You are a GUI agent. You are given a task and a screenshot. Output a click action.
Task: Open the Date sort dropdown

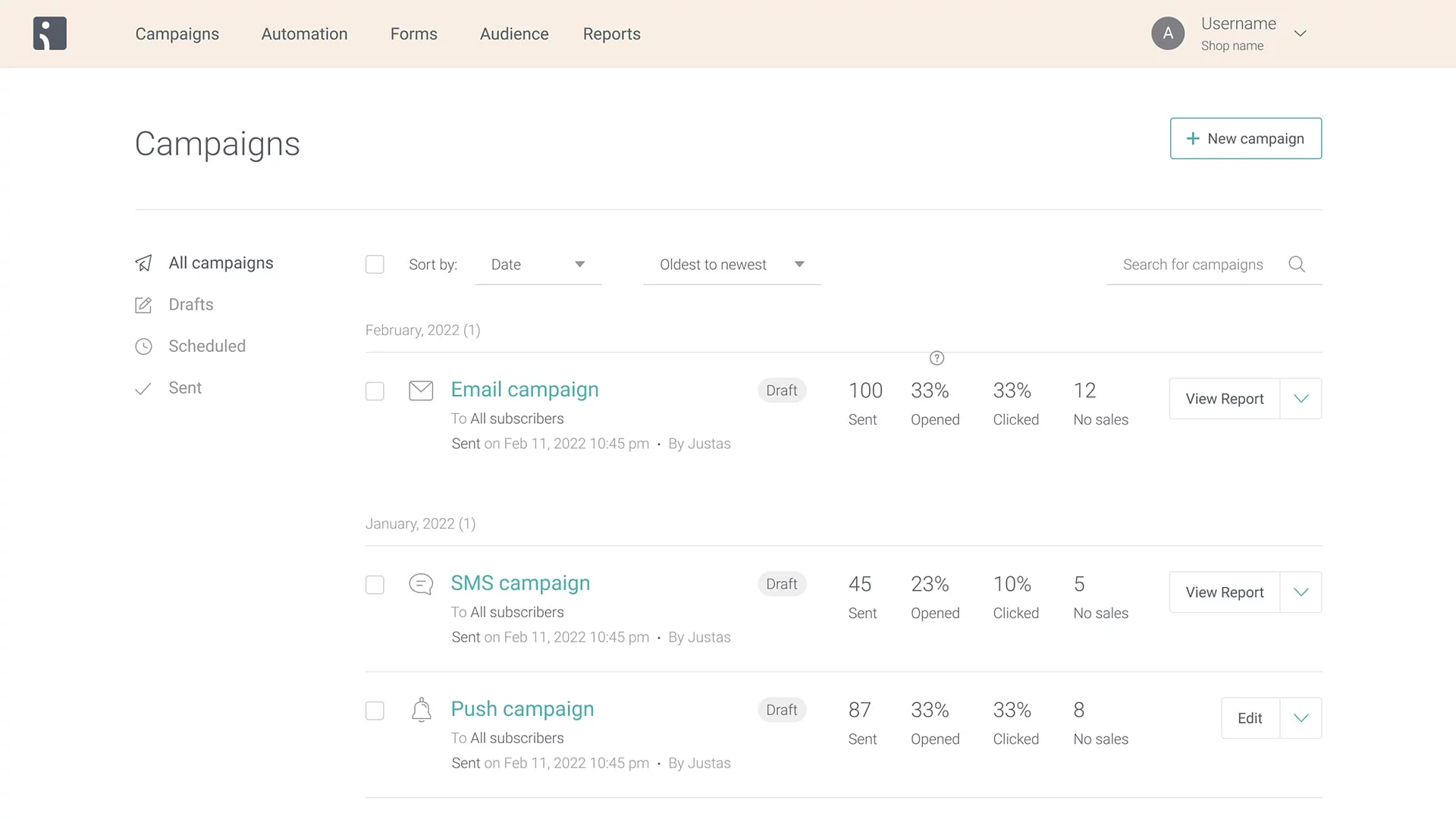(538, 265)
